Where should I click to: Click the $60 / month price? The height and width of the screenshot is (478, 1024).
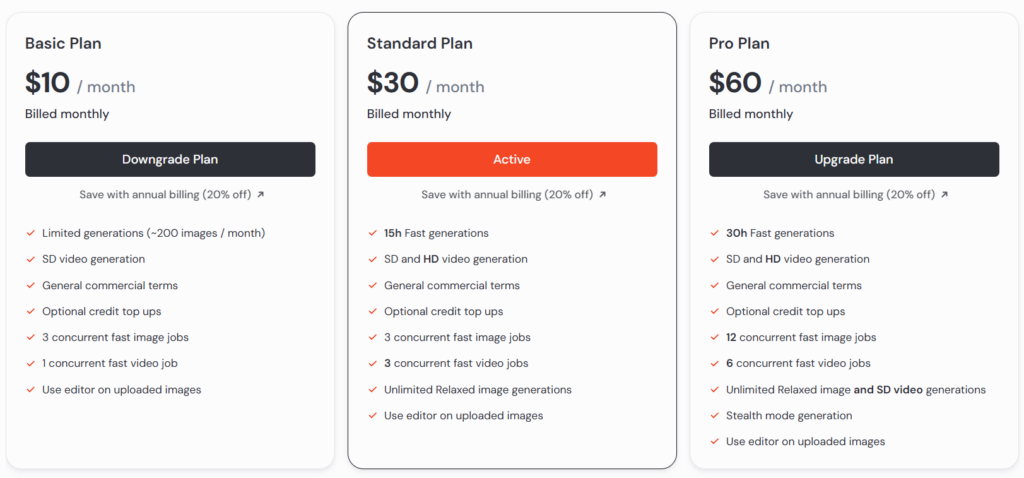click(x=768, y=84)
